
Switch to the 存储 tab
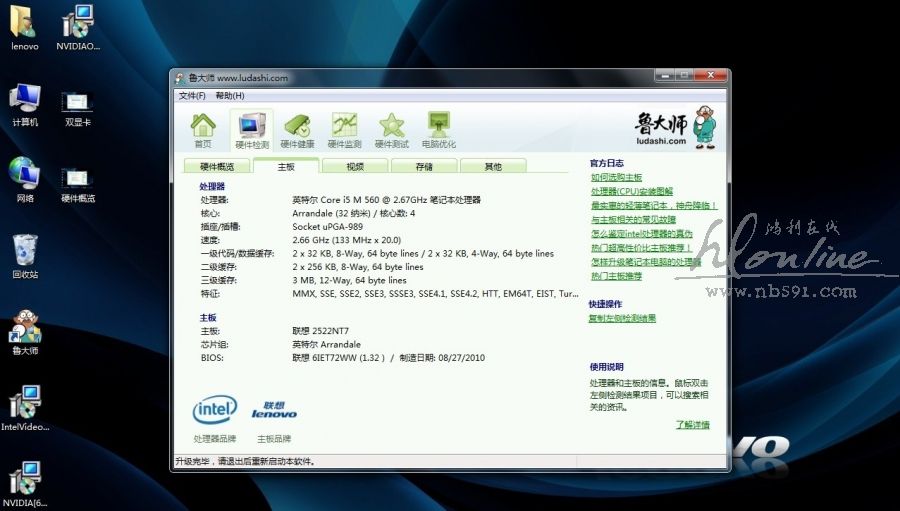point(424,167)
